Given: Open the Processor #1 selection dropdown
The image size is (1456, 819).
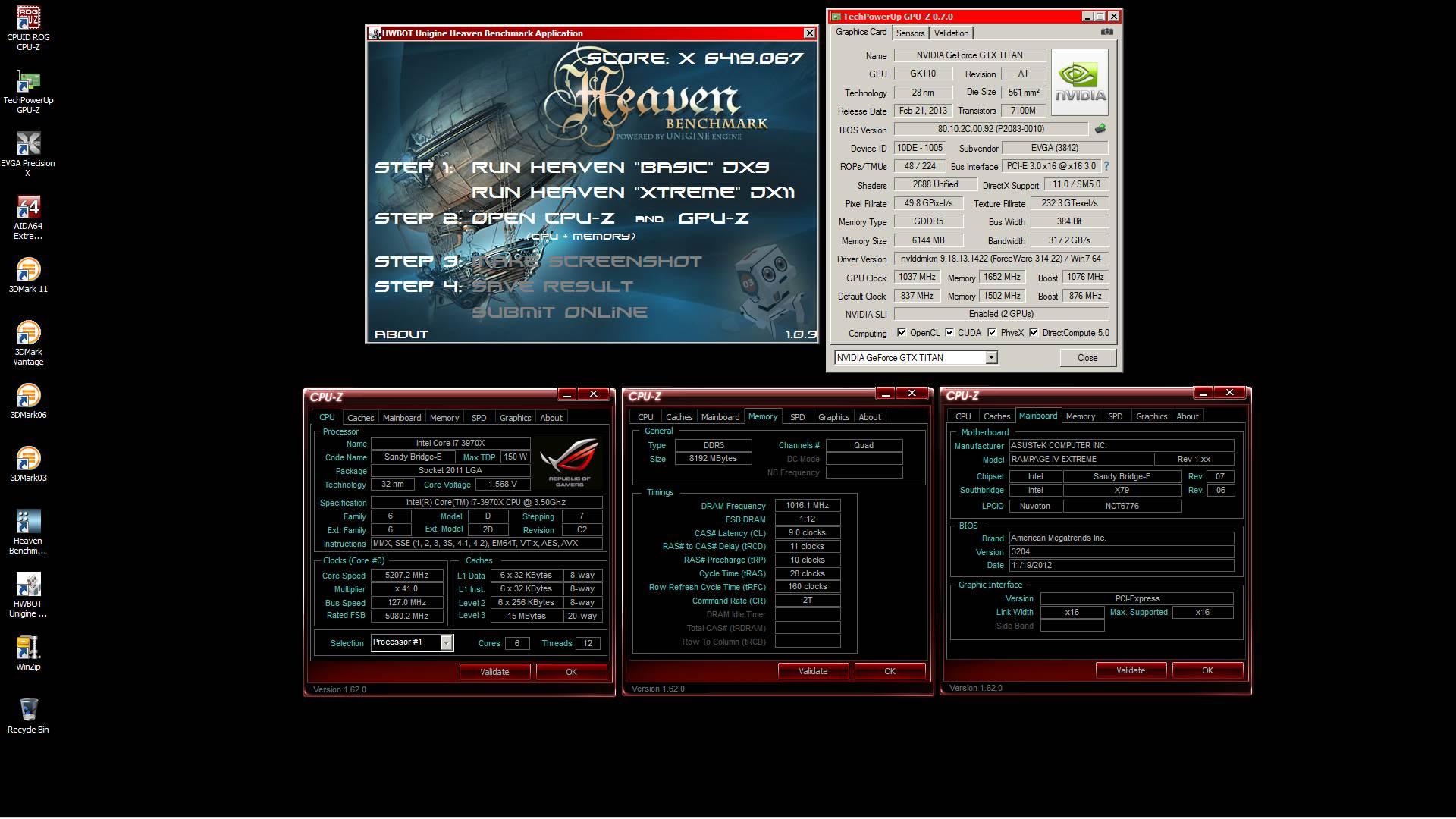Looking at the screenshot, I should coord(446,642).
